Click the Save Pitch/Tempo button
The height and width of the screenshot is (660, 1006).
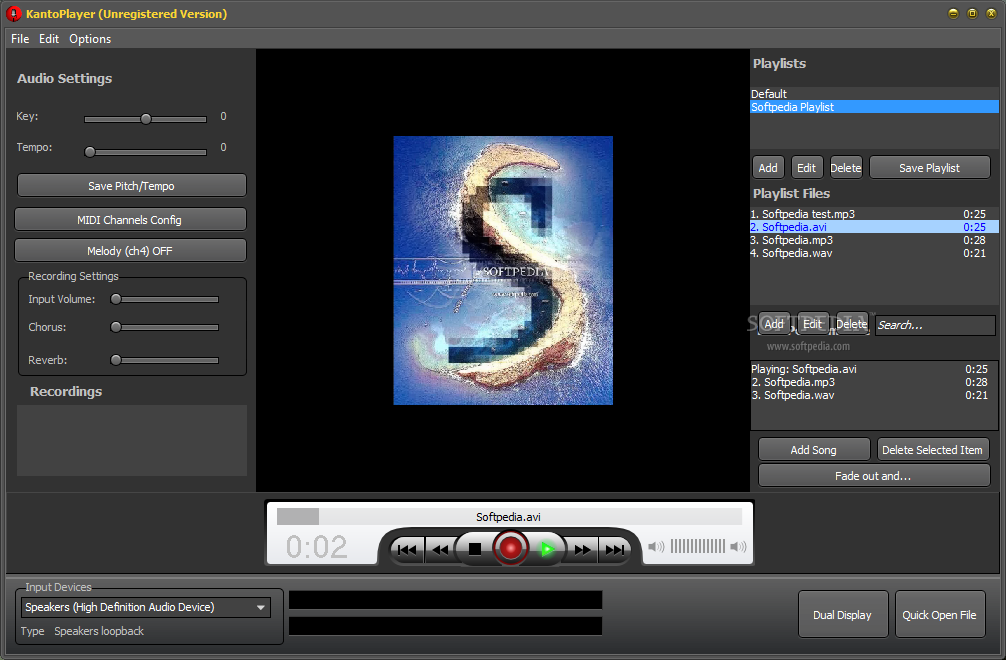point(132,185)
